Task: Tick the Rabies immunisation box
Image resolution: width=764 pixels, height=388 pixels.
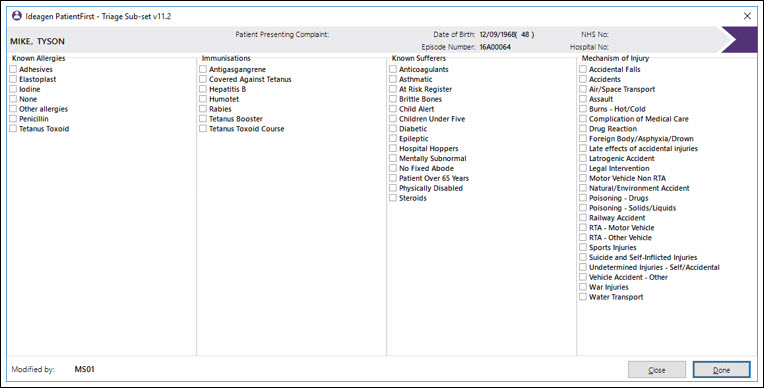Action: pyautogui.click(x=203, y=109)
